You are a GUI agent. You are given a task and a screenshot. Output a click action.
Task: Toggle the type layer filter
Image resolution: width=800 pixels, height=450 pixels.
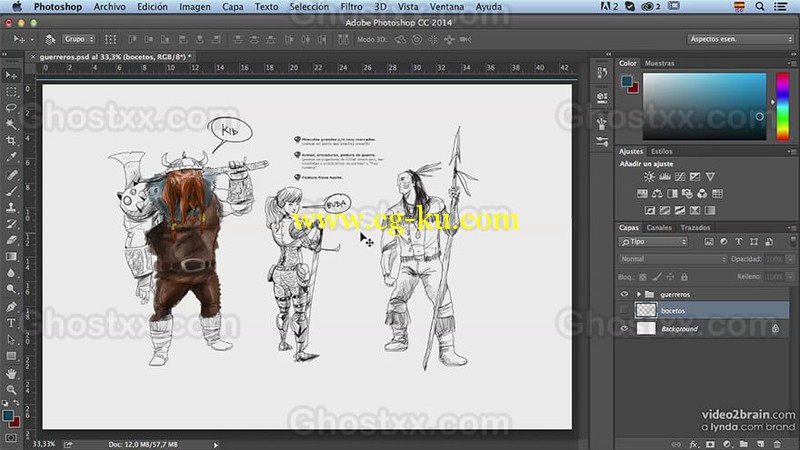tap(739, 242)
